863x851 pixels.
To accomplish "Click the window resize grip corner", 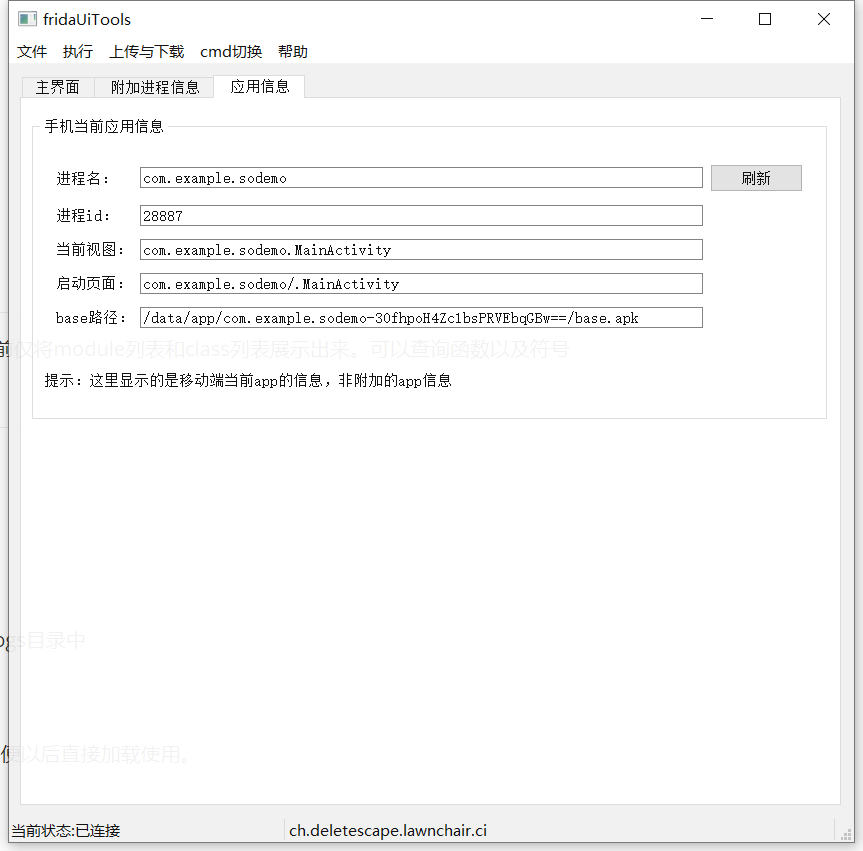I will (x=846, y=834).
